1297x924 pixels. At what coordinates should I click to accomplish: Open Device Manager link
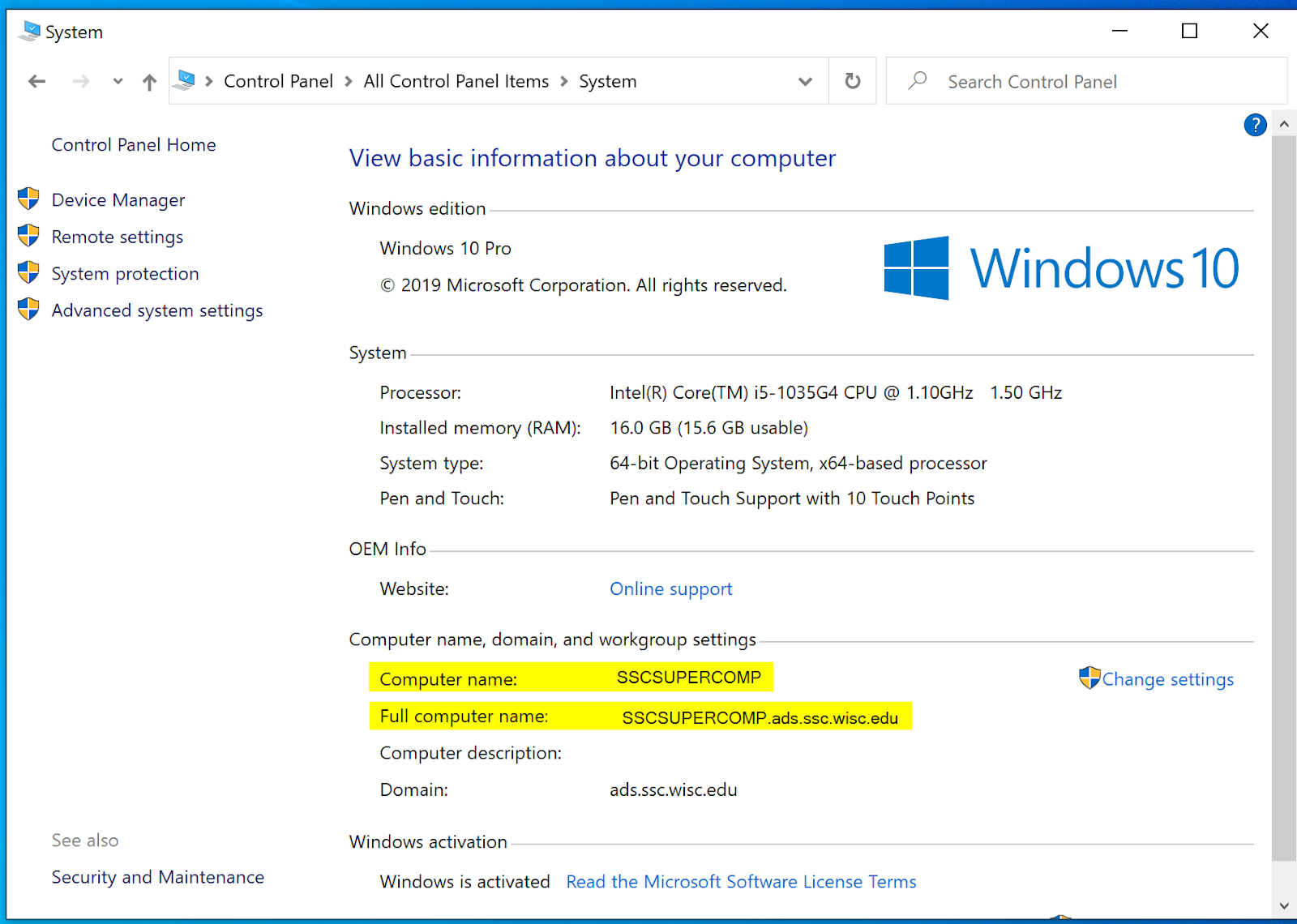(x=118, y=200)
